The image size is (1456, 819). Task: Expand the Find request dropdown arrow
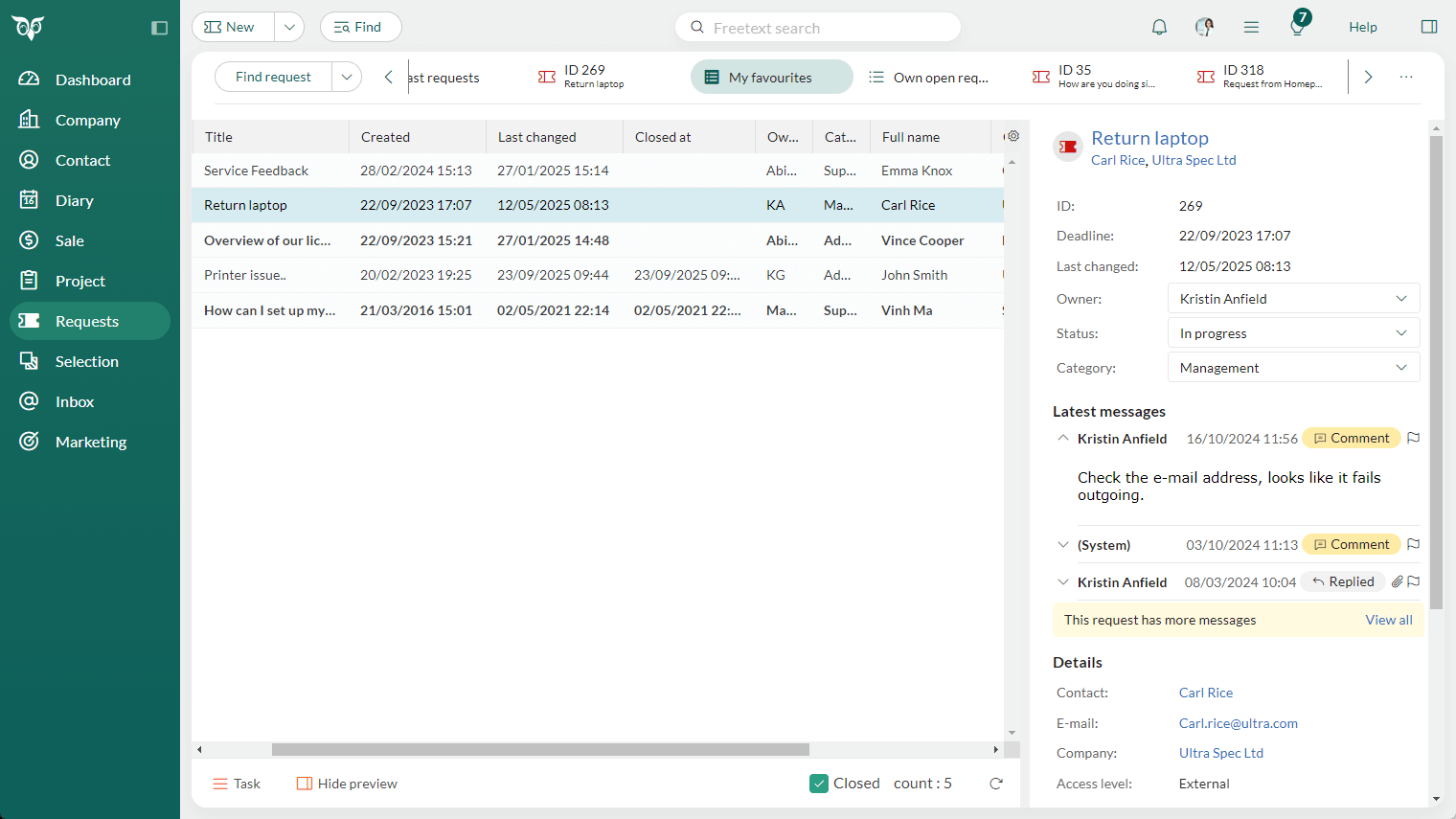[347, 77]
